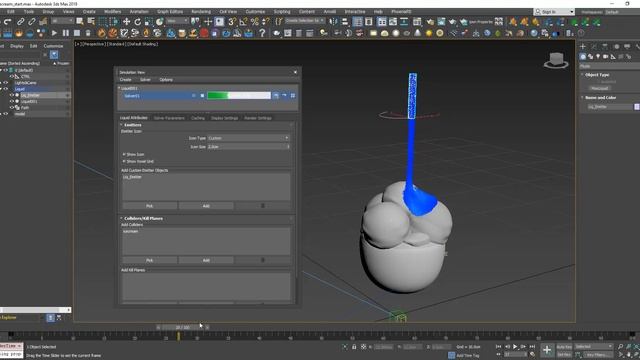Select the Unlink Selection tool icon
Image resolution: width=640 pixels, height=360 pixels.
[x=31, y=22]
